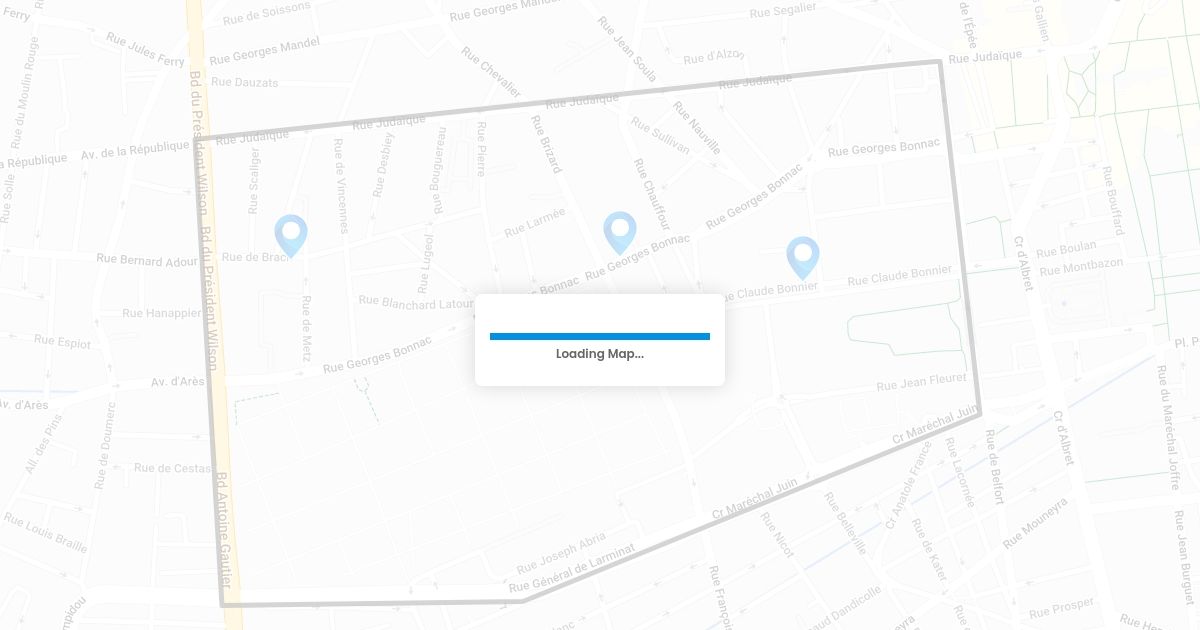This screenshot has width=1200, height=630.
Task: Click the Rue de Cestas label
Action: coord(172,468)
